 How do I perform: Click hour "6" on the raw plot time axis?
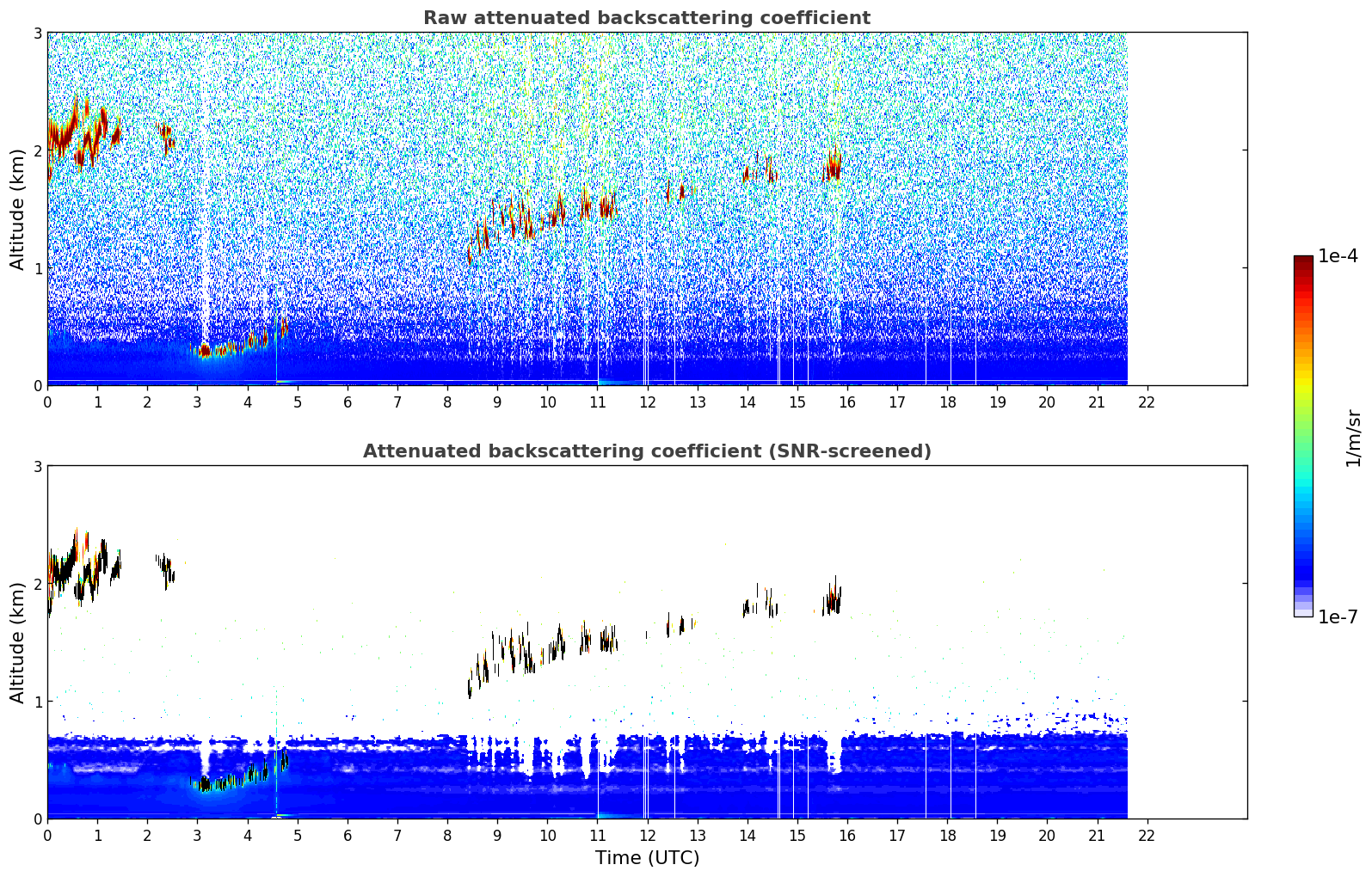tap(348, 402)
